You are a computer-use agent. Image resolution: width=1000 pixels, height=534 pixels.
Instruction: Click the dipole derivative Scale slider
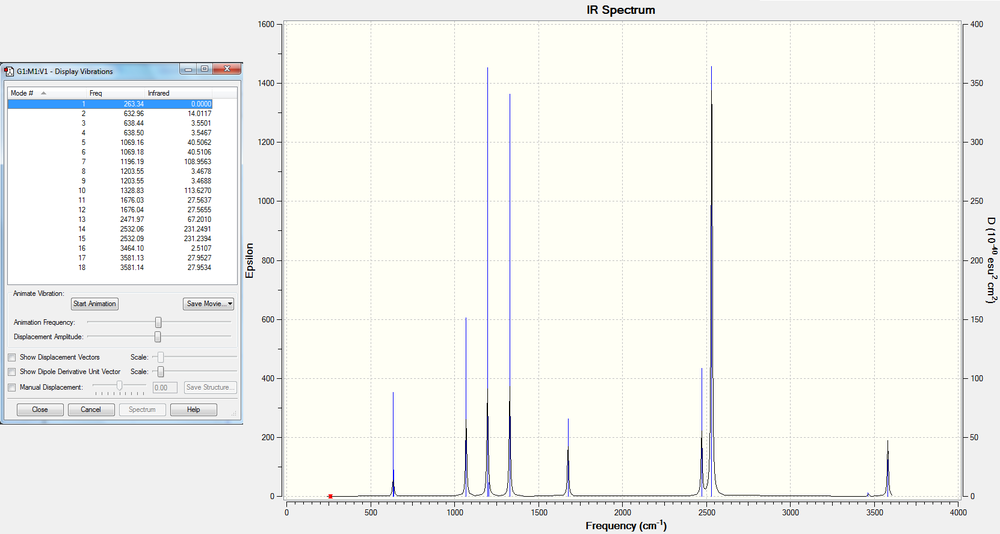point(195,371)
